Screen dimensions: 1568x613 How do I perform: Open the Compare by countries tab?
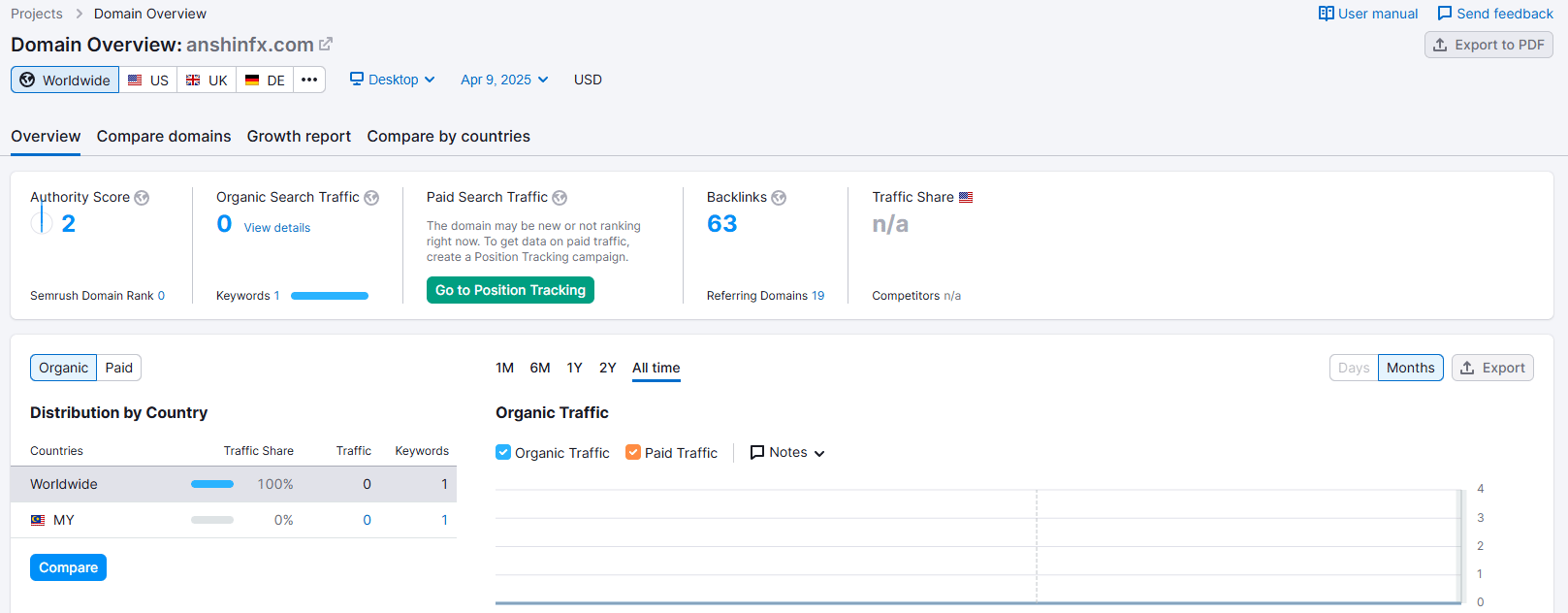tap(448, 137)
